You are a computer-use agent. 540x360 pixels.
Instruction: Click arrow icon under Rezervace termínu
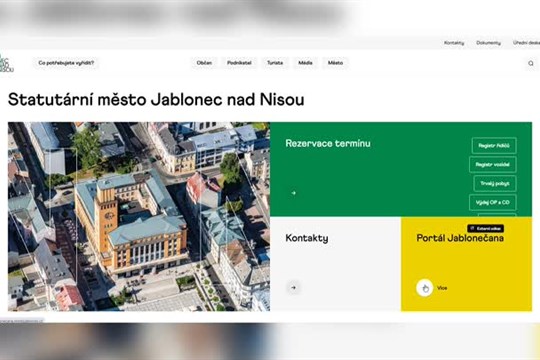click(x=293, y=193)
